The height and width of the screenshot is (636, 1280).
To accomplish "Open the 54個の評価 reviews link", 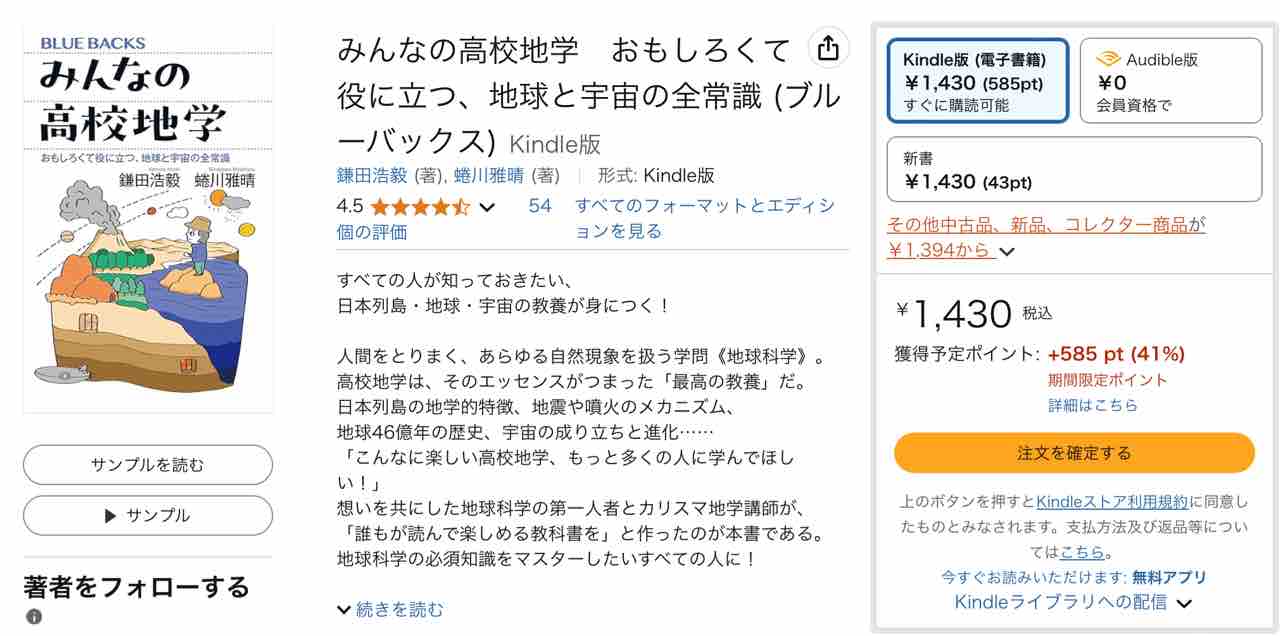I will (x=540, y=206).
